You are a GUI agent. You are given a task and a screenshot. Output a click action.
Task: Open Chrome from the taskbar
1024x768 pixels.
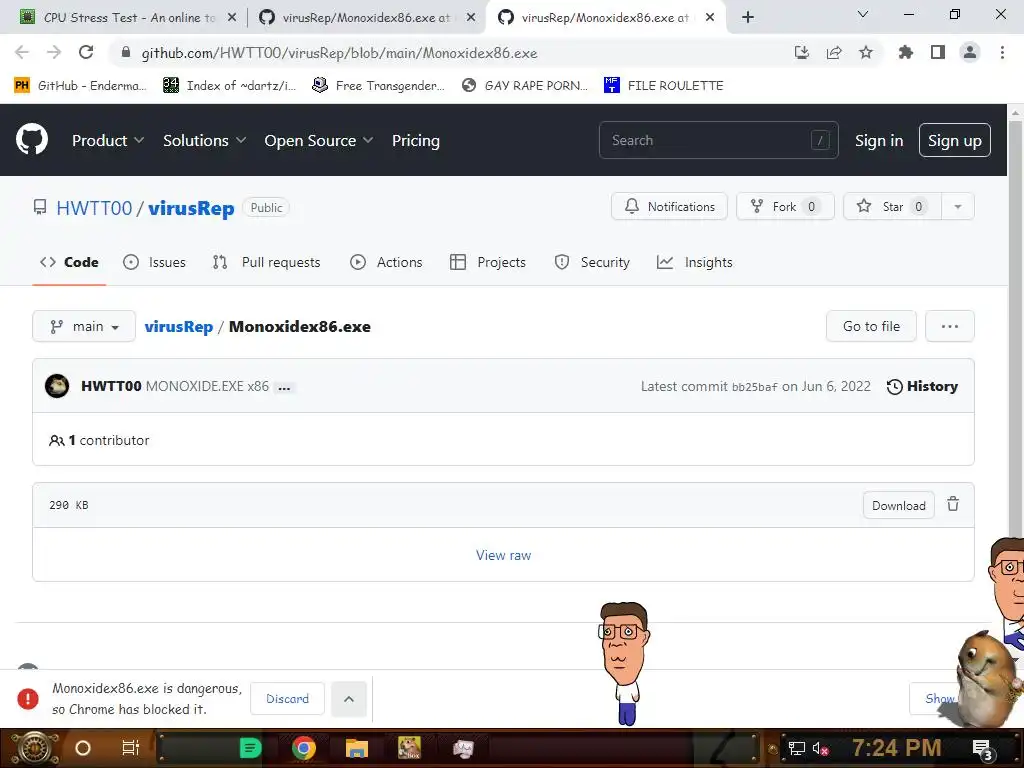[304, 748]
